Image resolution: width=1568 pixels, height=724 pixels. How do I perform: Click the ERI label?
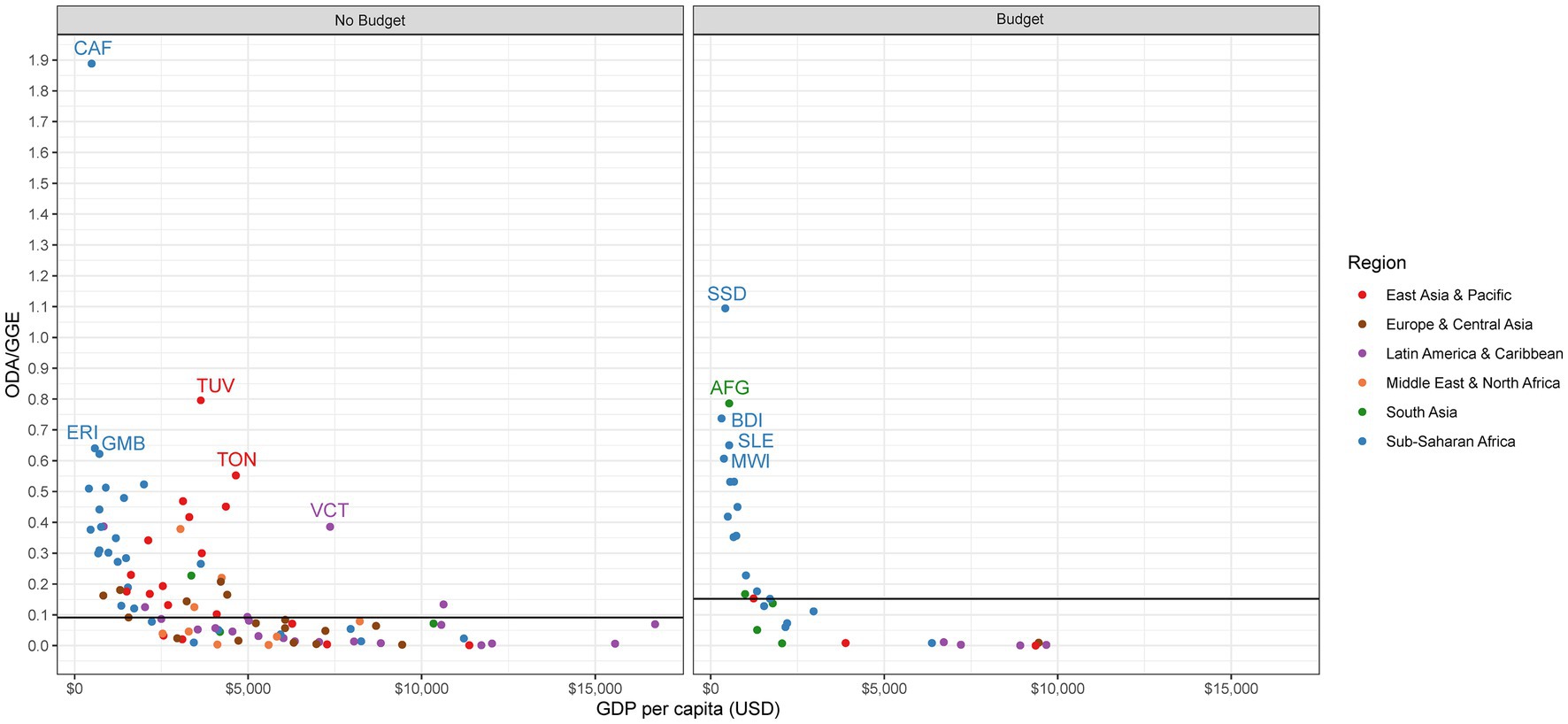tap(82, 433)
